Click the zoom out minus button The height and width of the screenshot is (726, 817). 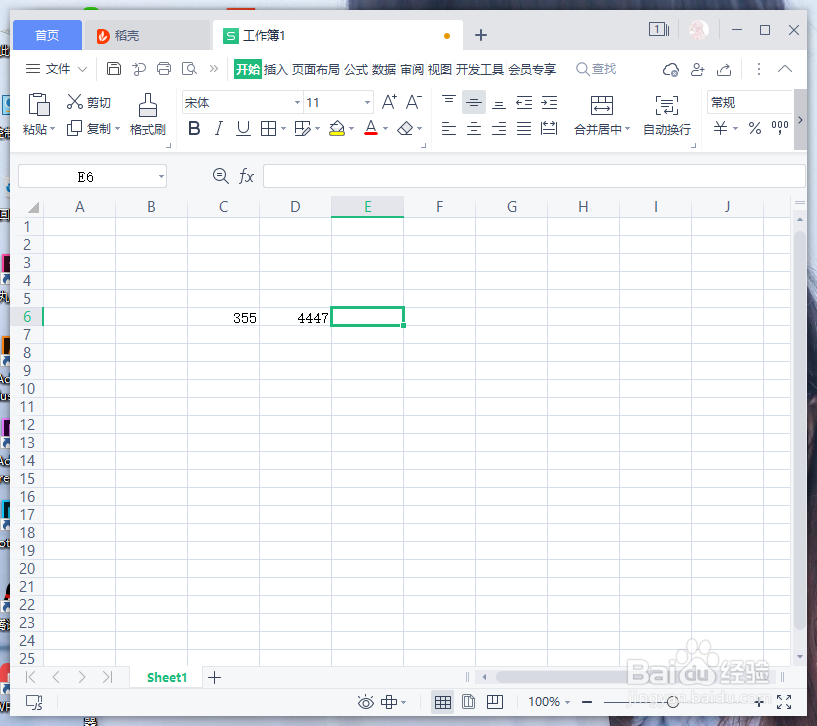click(x=587, y=703)
